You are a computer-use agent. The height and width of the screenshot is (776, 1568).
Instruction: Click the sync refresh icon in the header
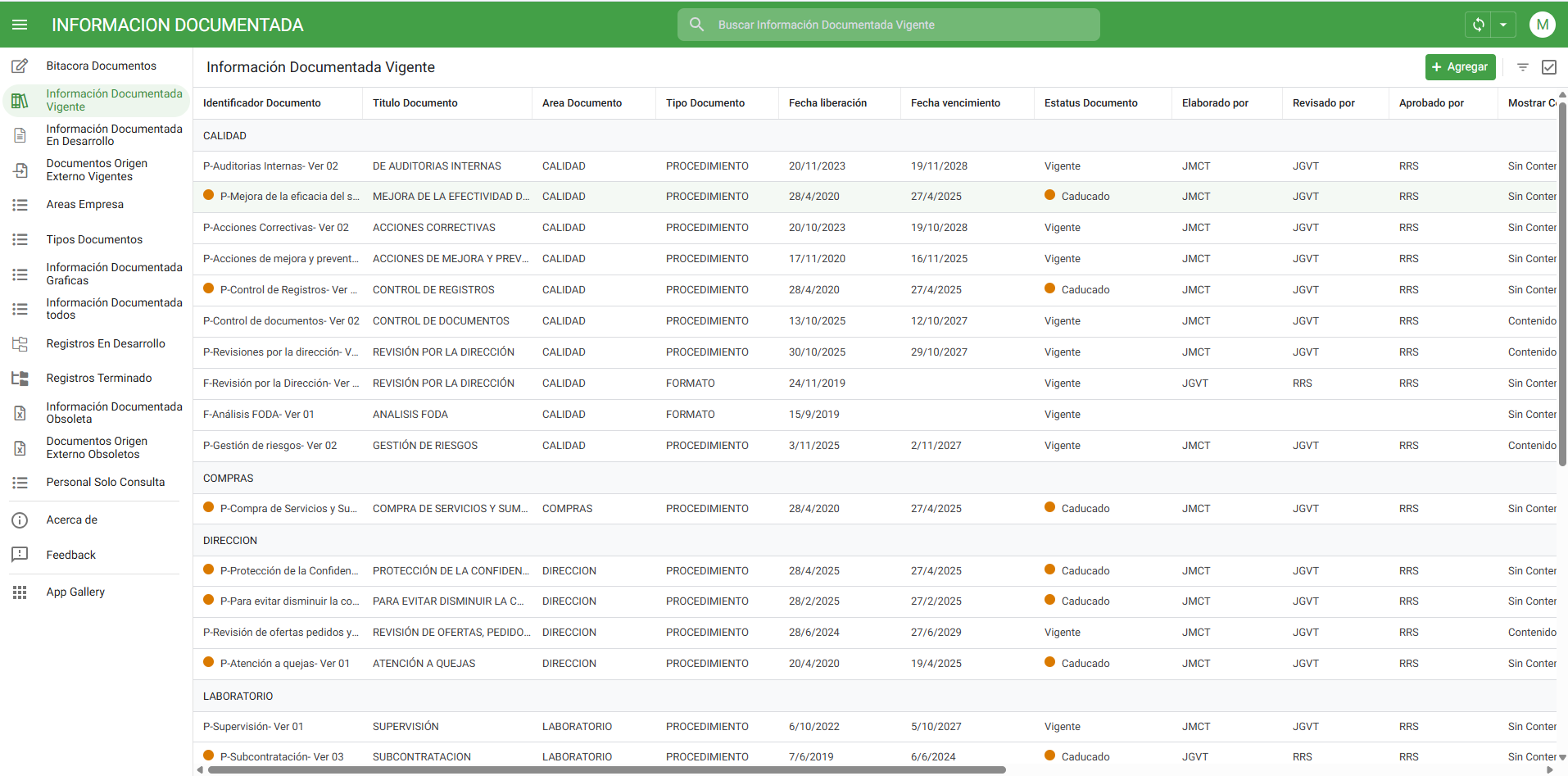click(x=1478, y=24)
